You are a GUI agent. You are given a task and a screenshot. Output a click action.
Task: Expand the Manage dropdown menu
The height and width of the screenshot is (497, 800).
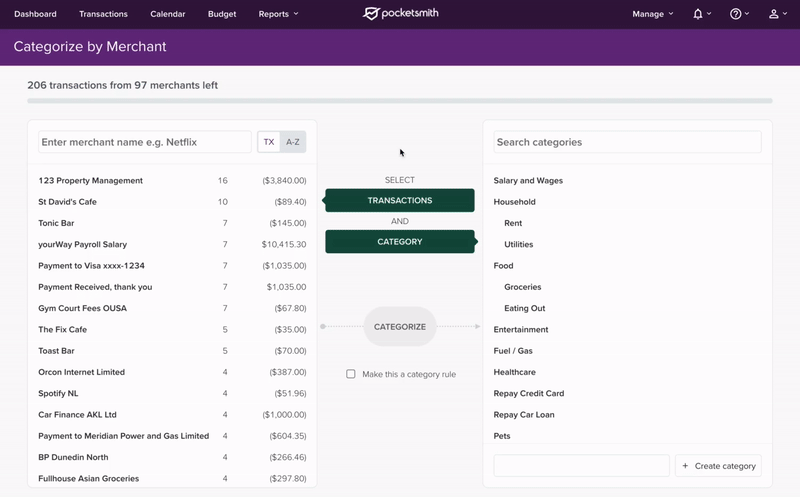click(x=652, y=14)
